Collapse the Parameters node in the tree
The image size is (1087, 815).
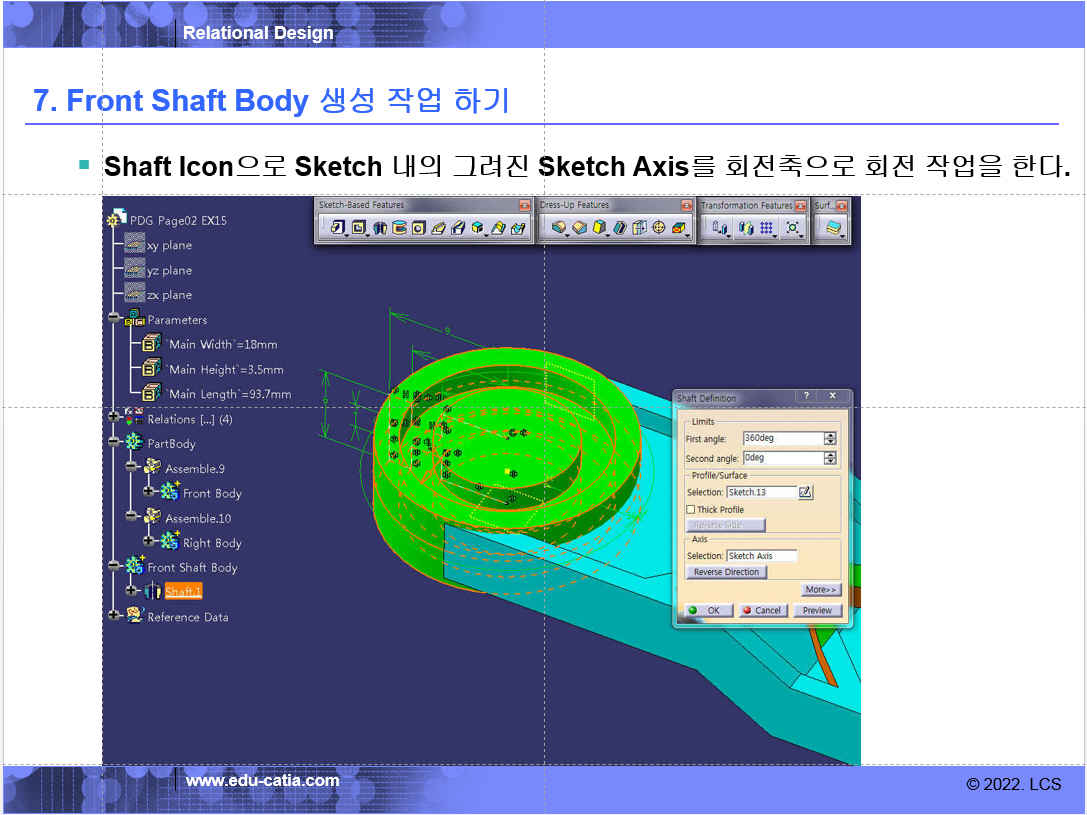(x=114, y=320)
